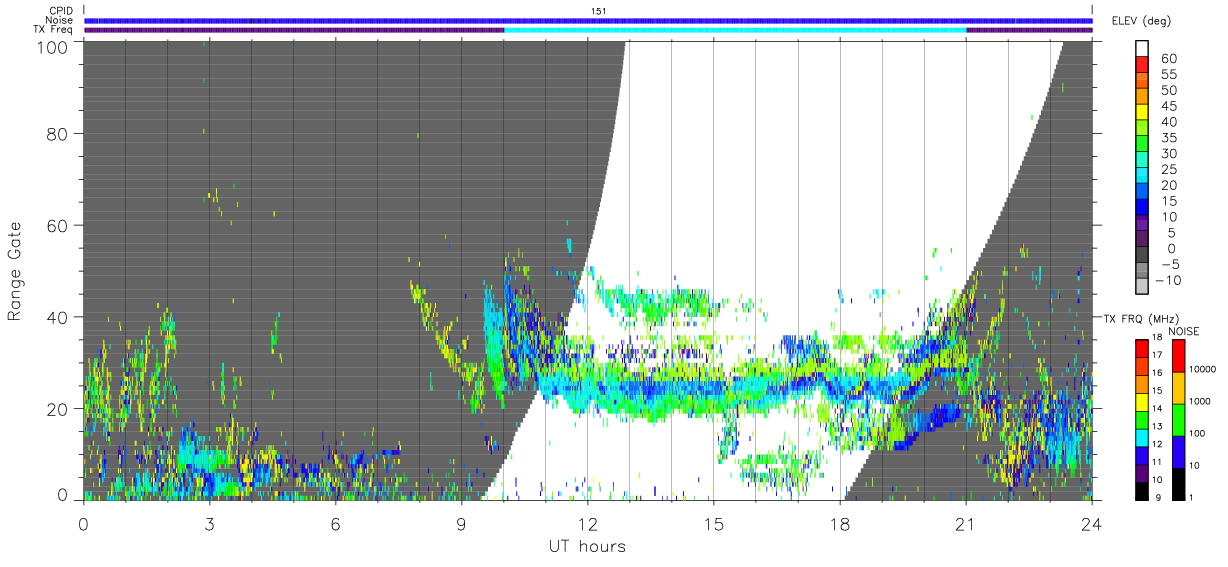Screen dimensions: 1228x567
Task: Click the ELEV colorbar label '−5'
Action: point(1169,264)
